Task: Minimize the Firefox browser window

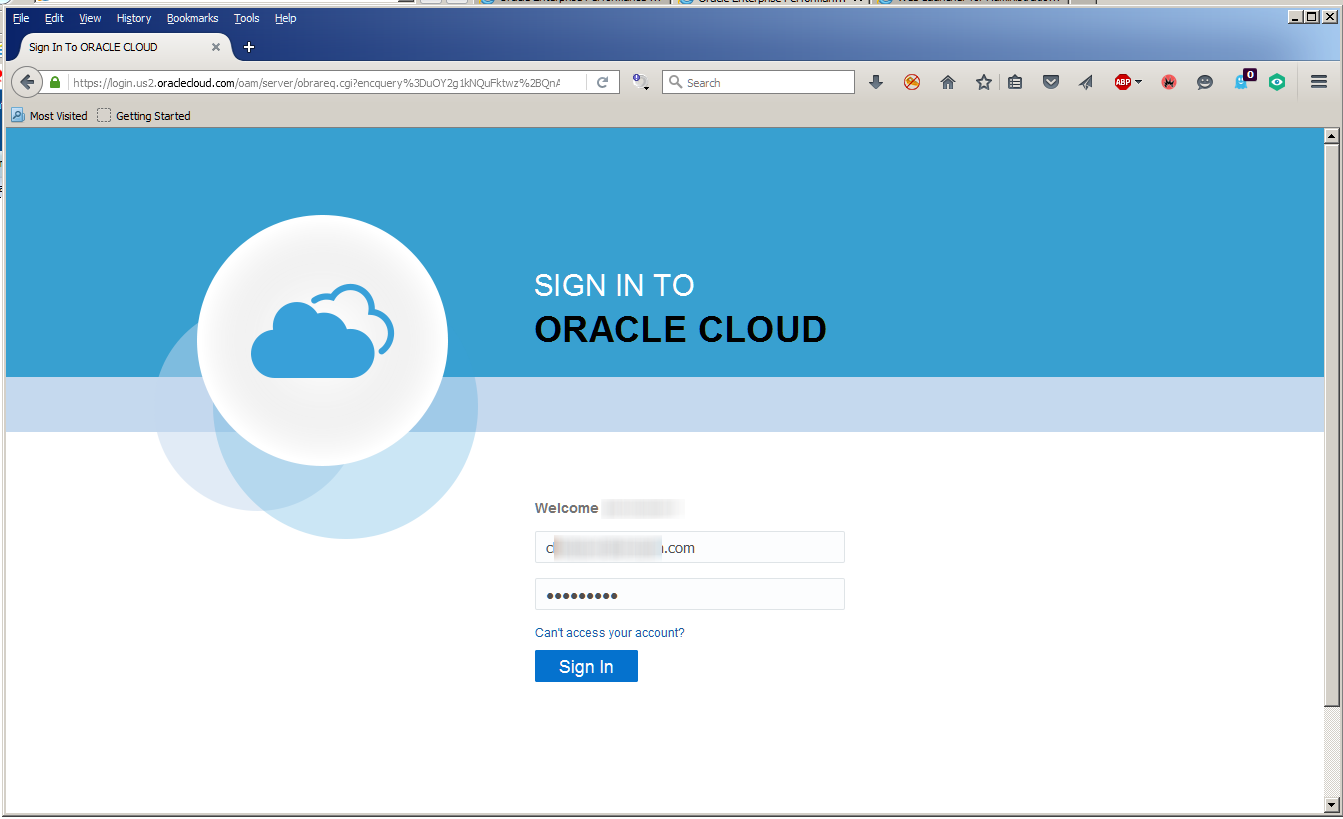Action: (x=1294, y=16)
